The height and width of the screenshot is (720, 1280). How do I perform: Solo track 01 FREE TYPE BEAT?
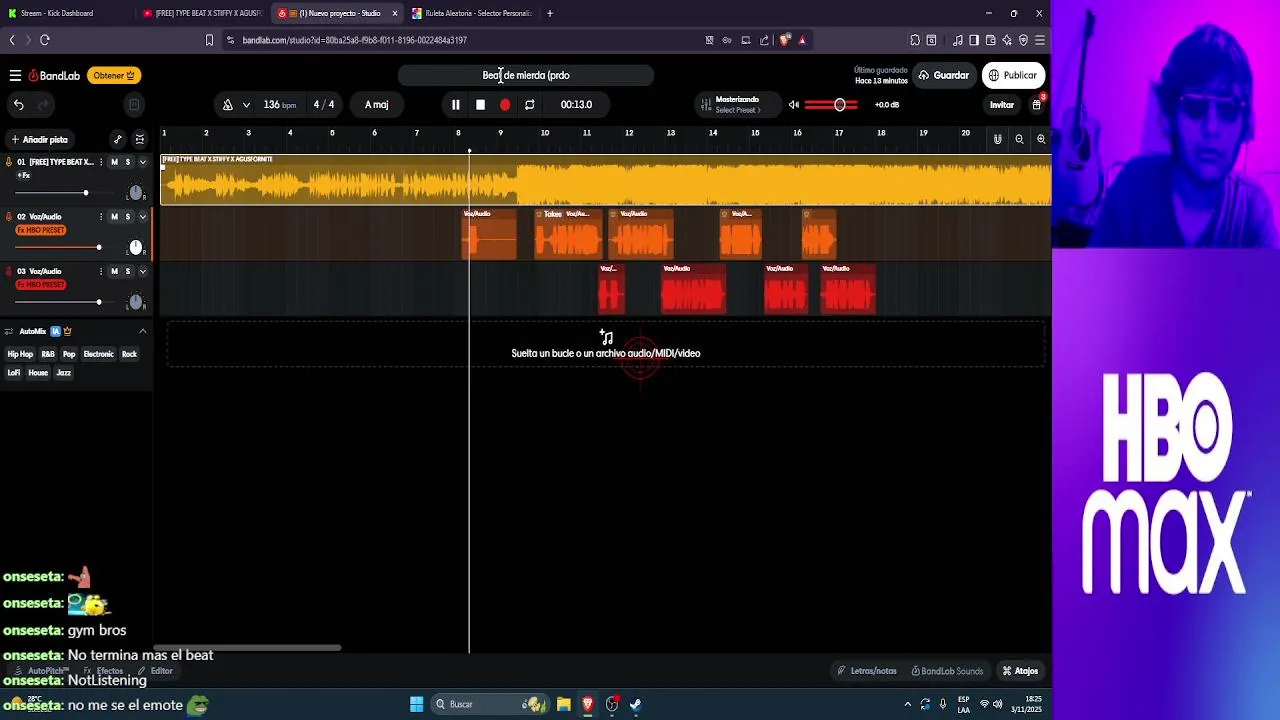pos(128,162)
